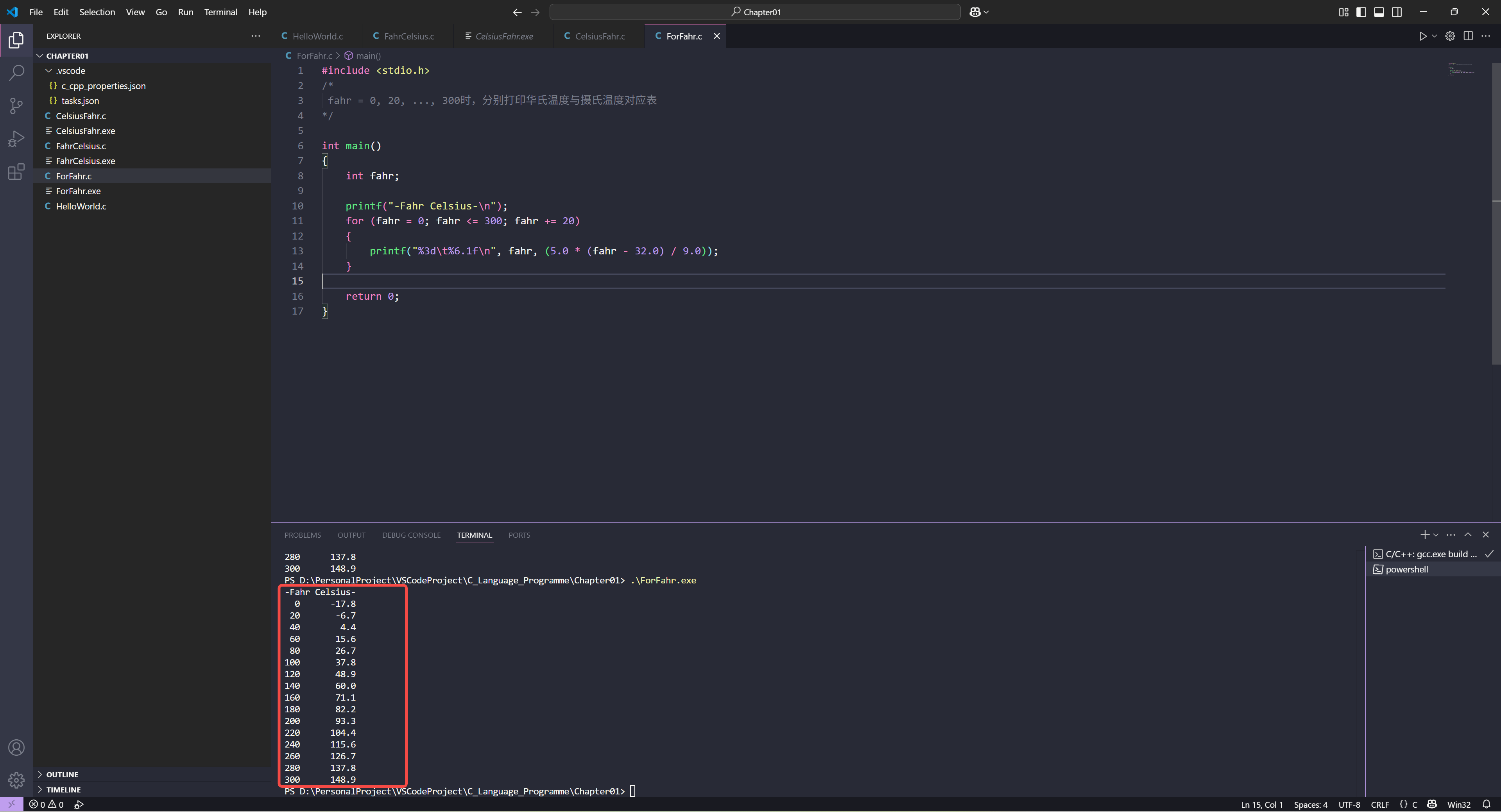
Task: Open HelloWorld.c from the explorer
Action: pyautogui.click(x=81, y=206)
